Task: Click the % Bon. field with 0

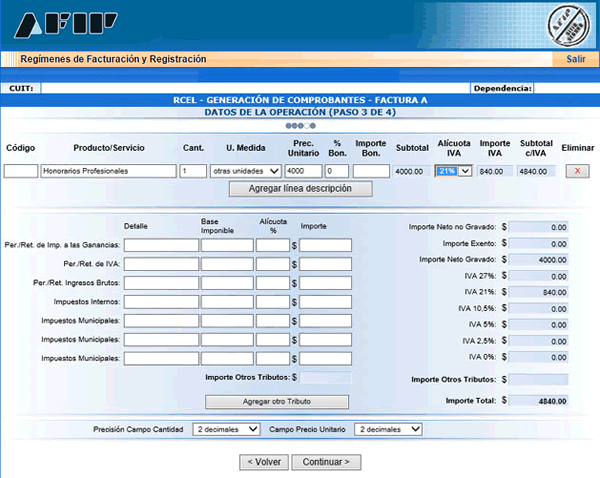Action: click(337, 171)
